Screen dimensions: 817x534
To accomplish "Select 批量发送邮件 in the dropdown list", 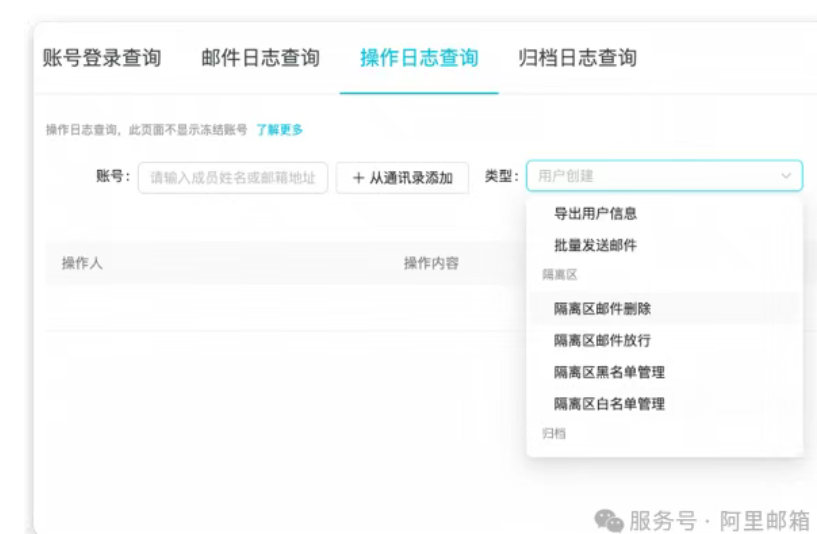I will point(596,245).
